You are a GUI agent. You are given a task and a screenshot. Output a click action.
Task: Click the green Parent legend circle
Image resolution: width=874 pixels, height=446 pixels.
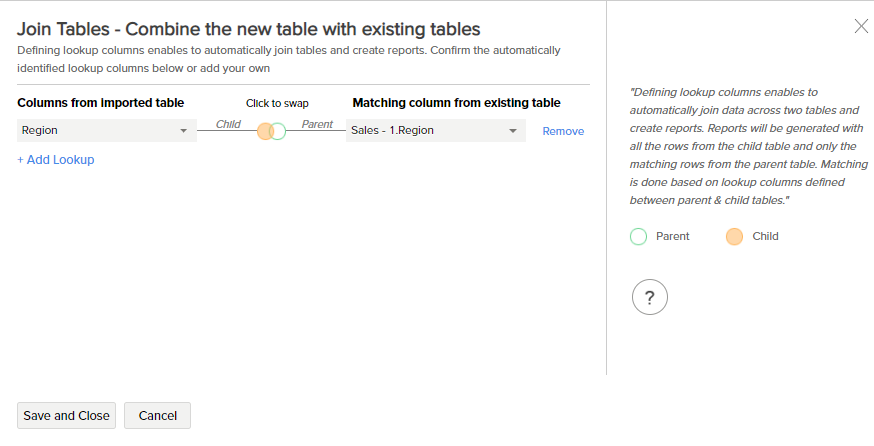pyautogui.click(x=638, y=237)
